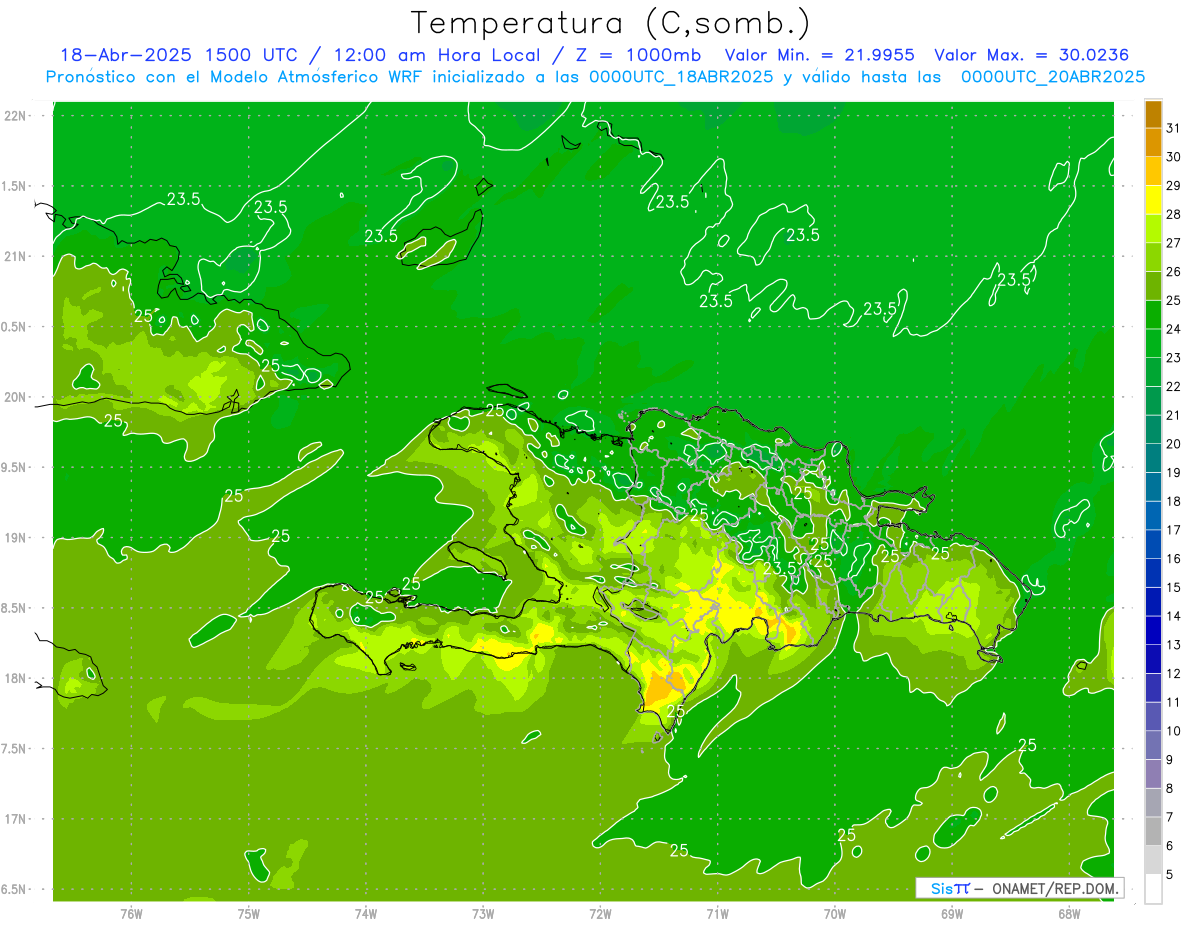Click the '31' label on the color scale
Screen dimensions: 1200x927
pyautogui.click(x=1173, y=128)
